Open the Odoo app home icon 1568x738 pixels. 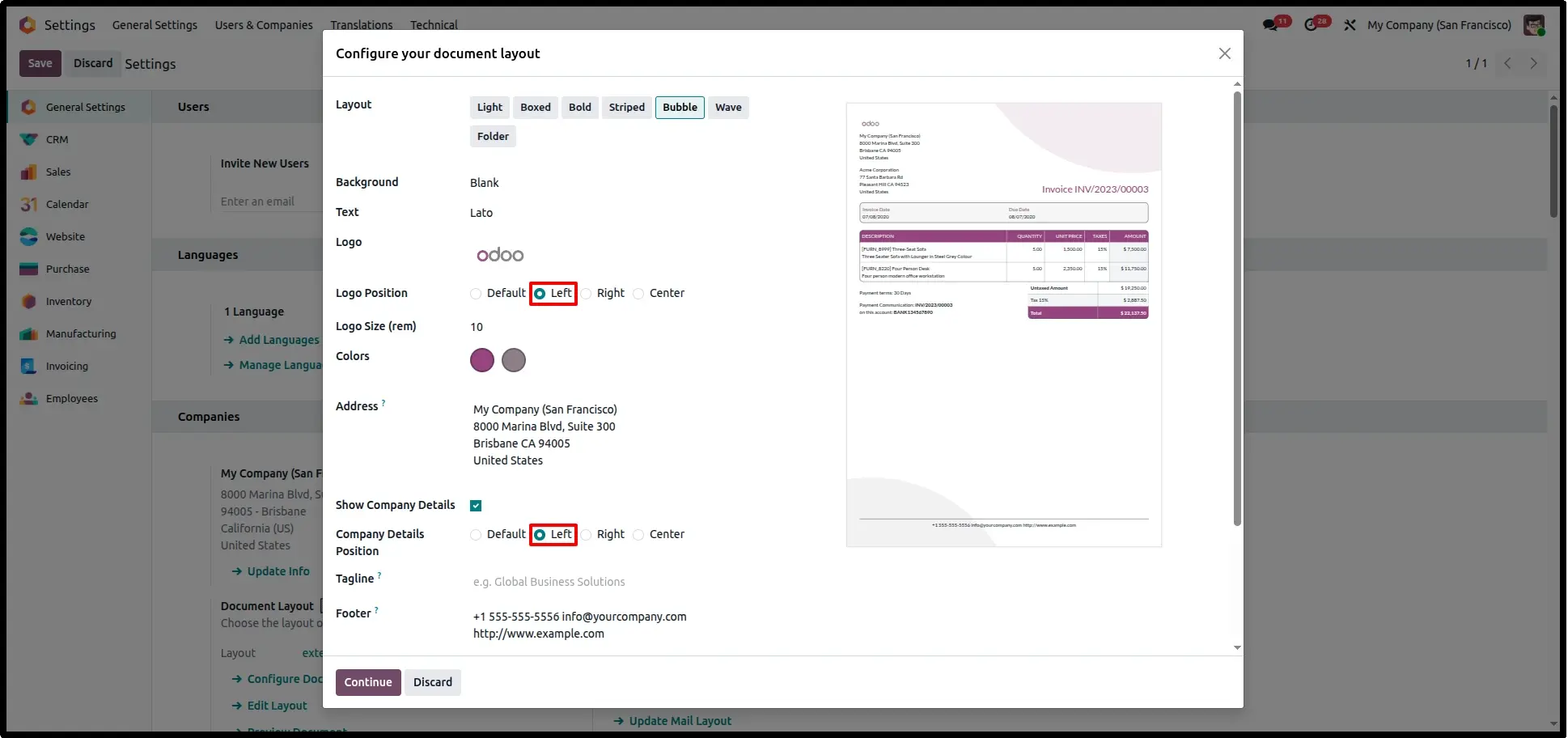[x=28, y=25]
